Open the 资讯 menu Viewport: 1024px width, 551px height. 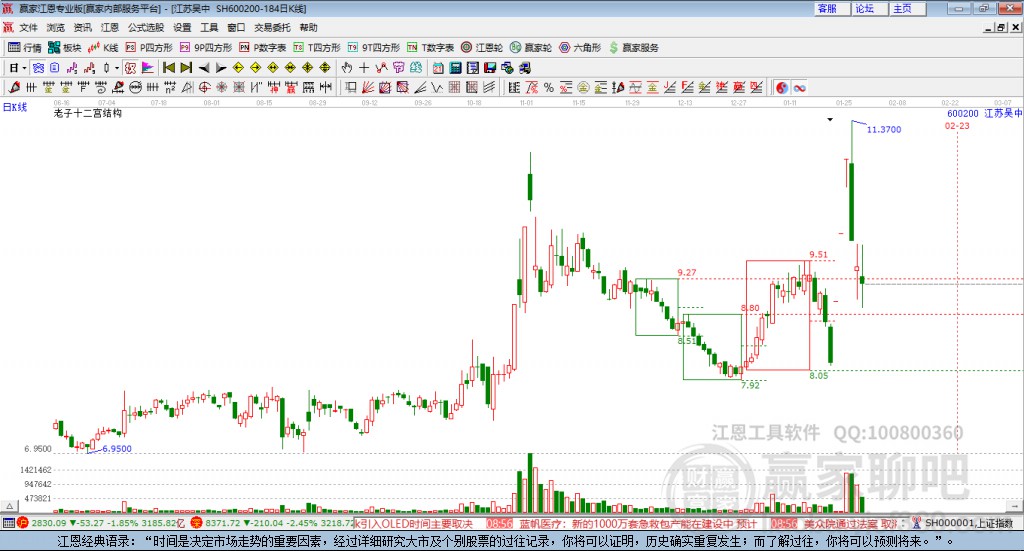(82, 27)
